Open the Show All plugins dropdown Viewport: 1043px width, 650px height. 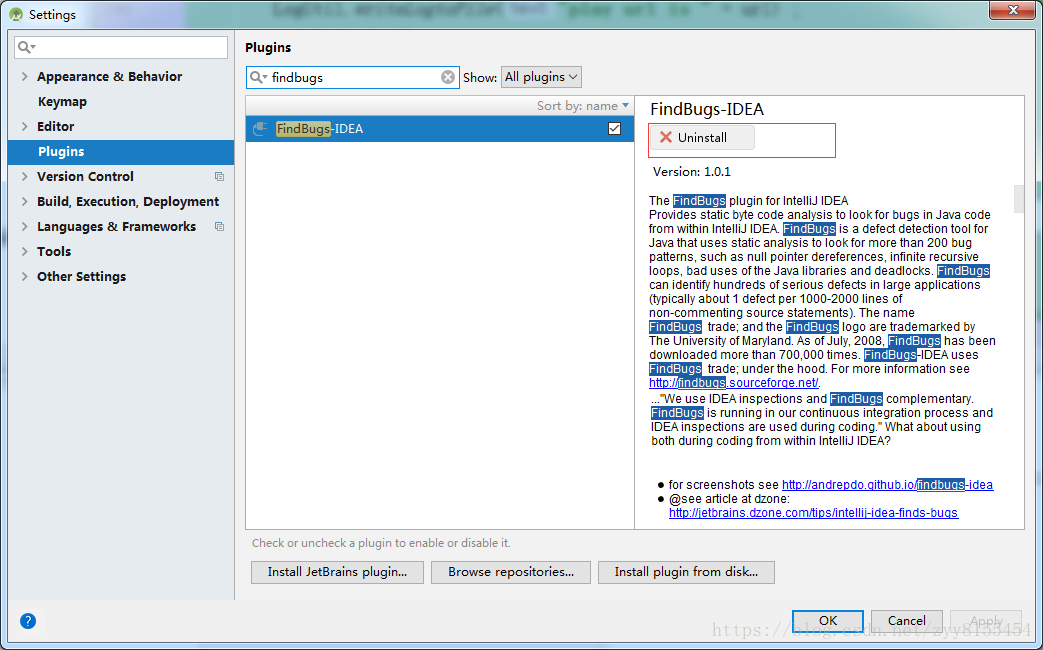click(541, 77)
